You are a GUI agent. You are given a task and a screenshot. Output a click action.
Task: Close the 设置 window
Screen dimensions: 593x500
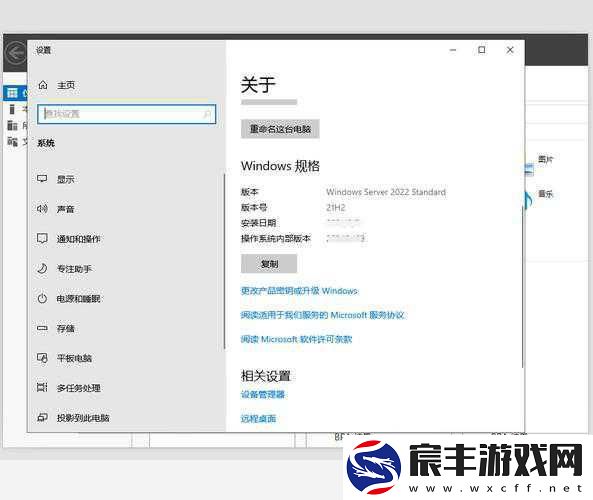click(510, 50)
